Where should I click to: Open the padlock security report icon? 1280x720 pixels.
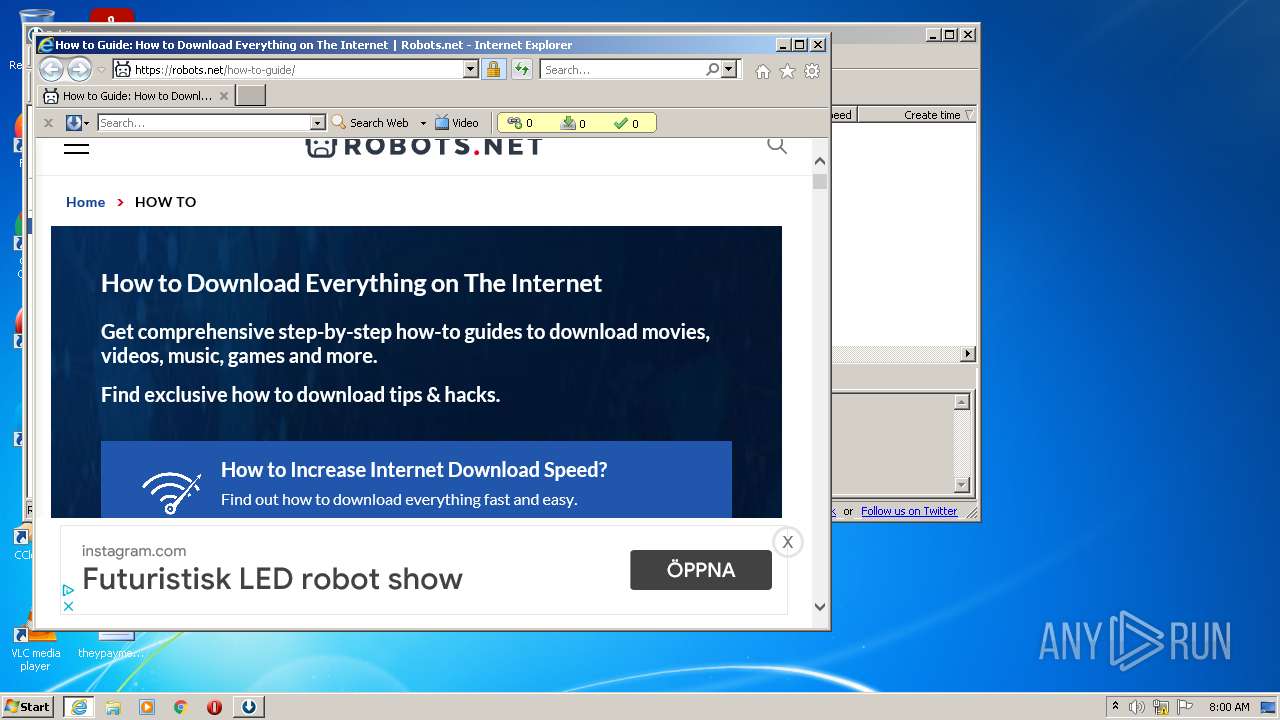(x=493, y=69)
